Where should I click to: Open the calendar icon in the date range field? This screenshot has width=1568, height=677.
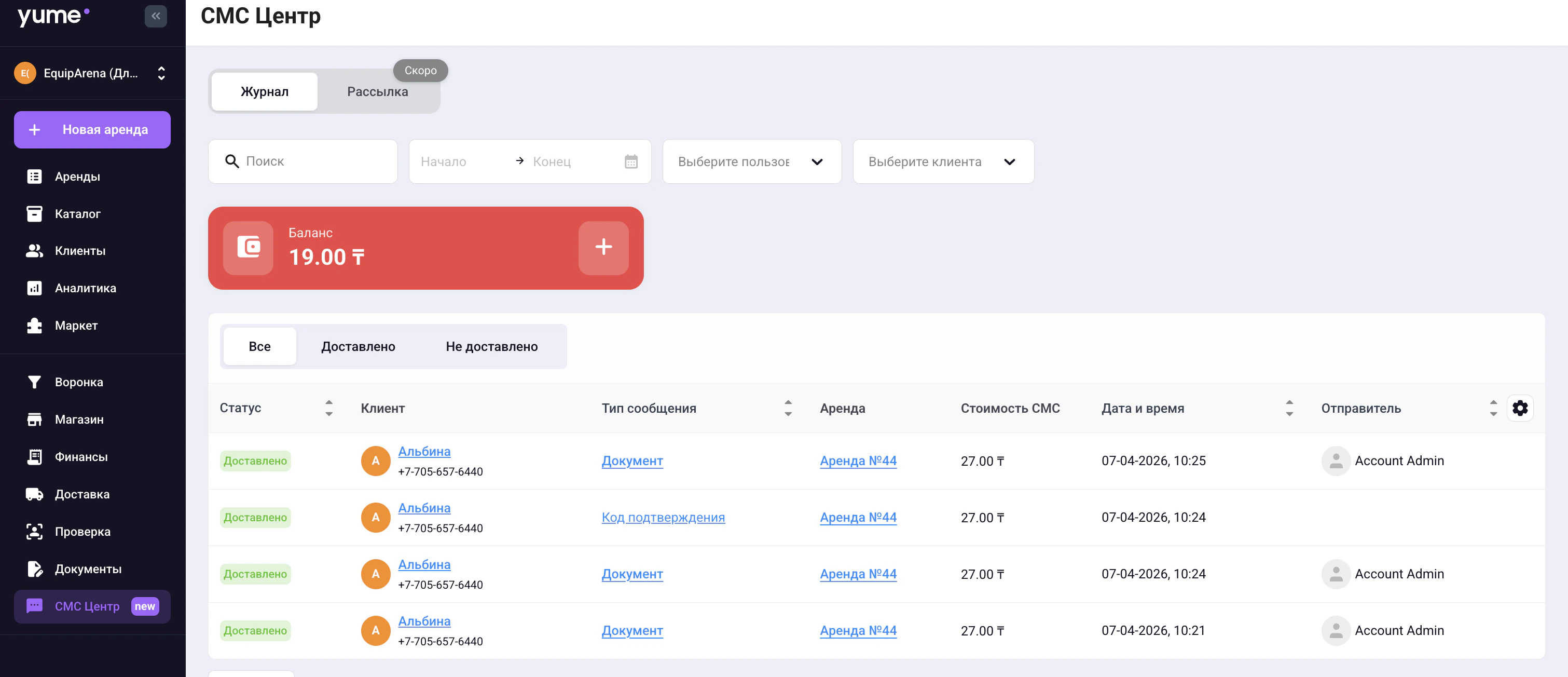630,161
